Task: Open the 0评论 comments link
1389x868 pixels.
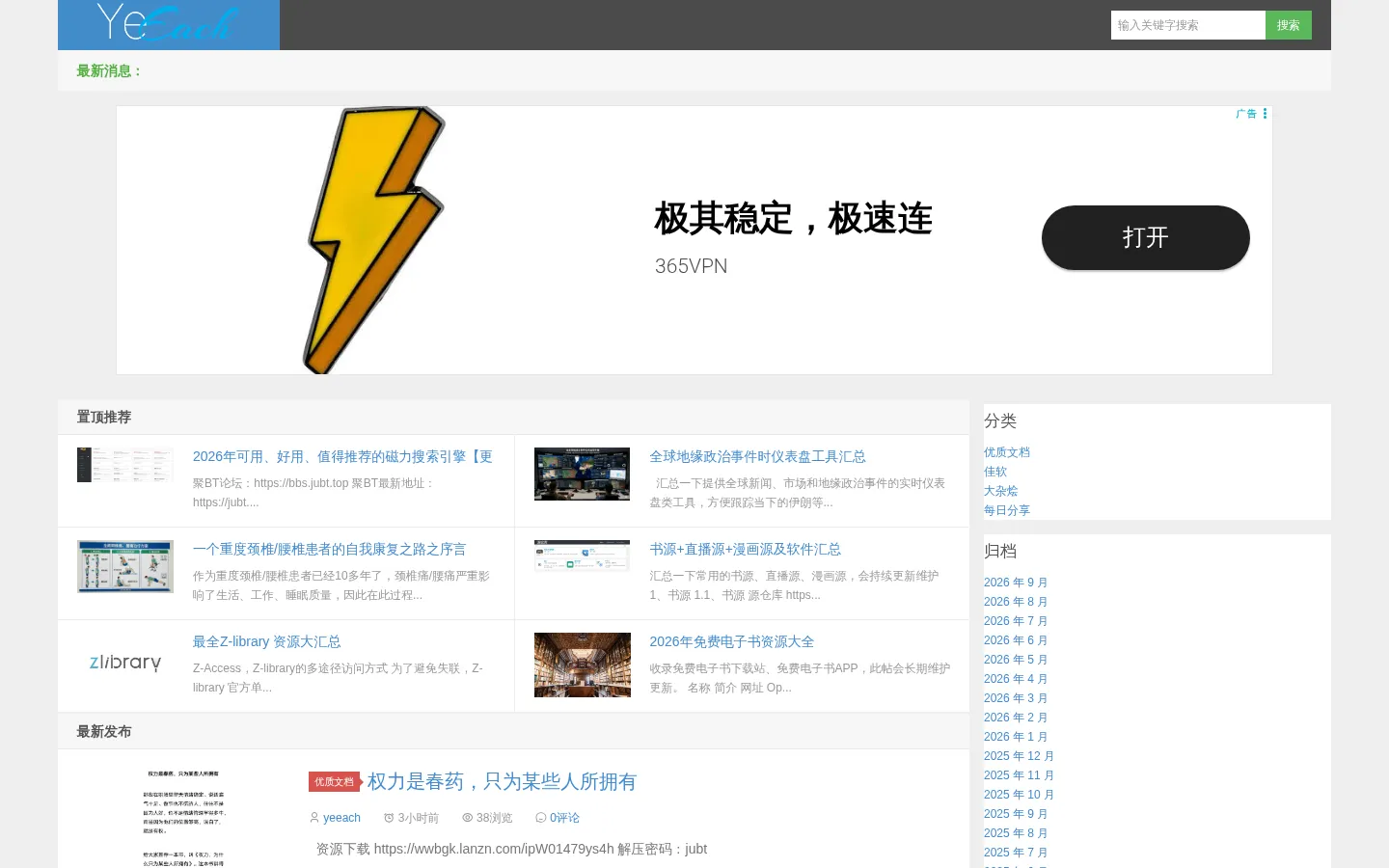Action: pyautogui.click(x=564, y=818)
